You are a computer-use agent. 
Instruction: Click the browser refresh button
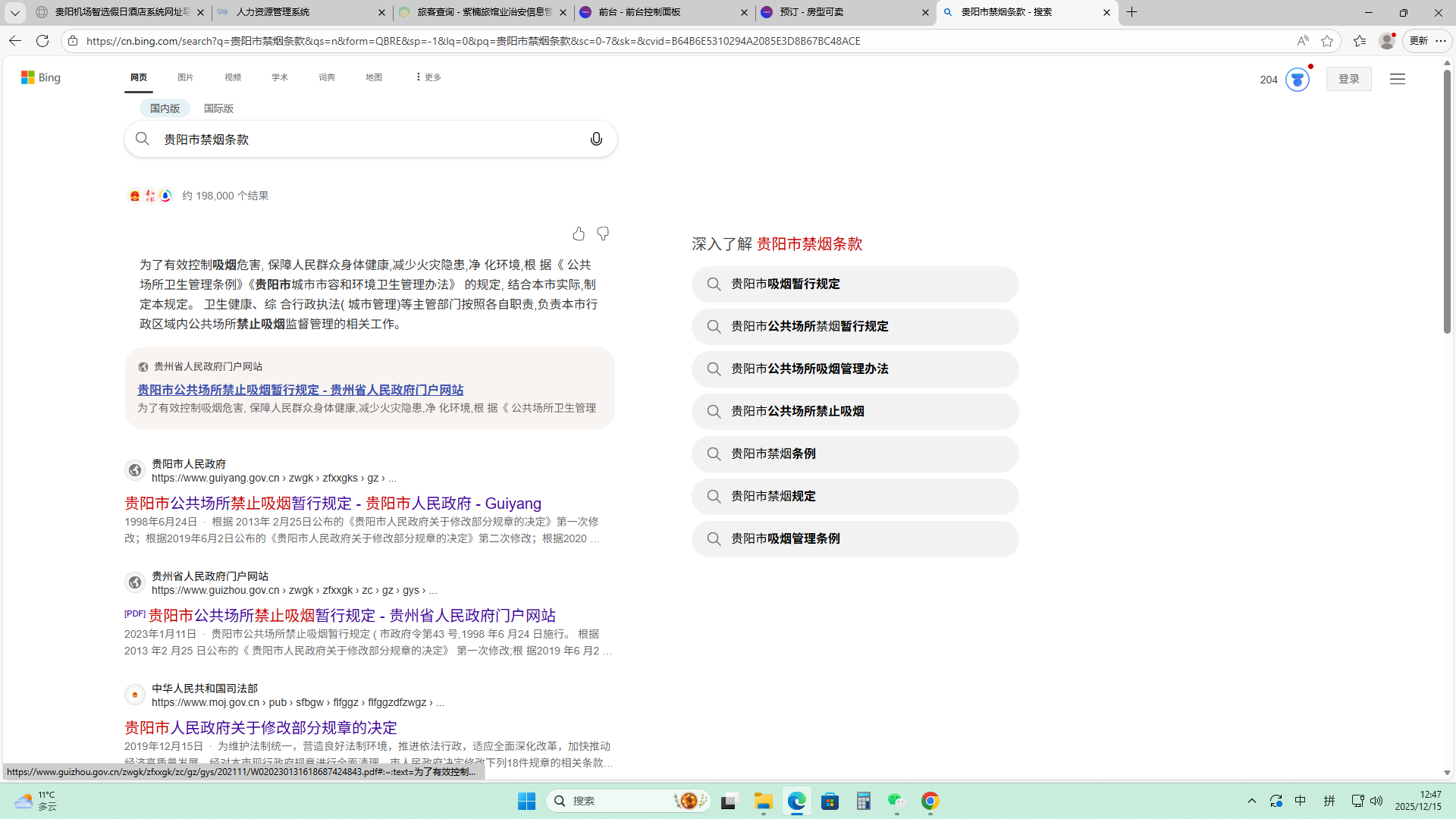[x=42, y=41]
